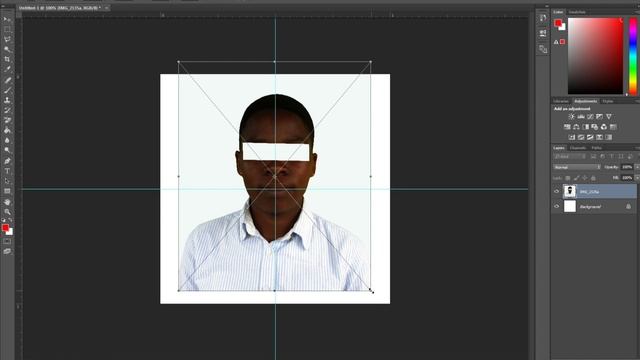640x360 pixels.
Task: Select the History Brush tool
Action: coord(7,110)
